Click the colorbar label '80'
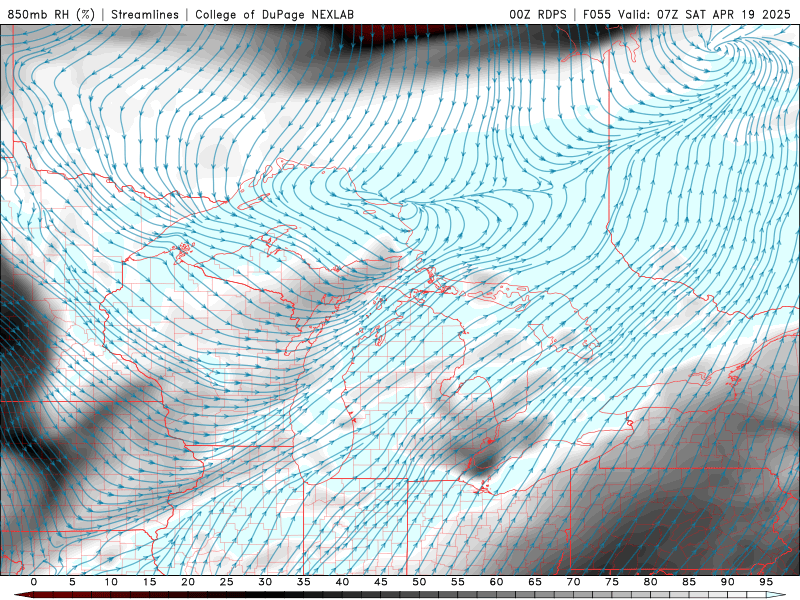 651,582
